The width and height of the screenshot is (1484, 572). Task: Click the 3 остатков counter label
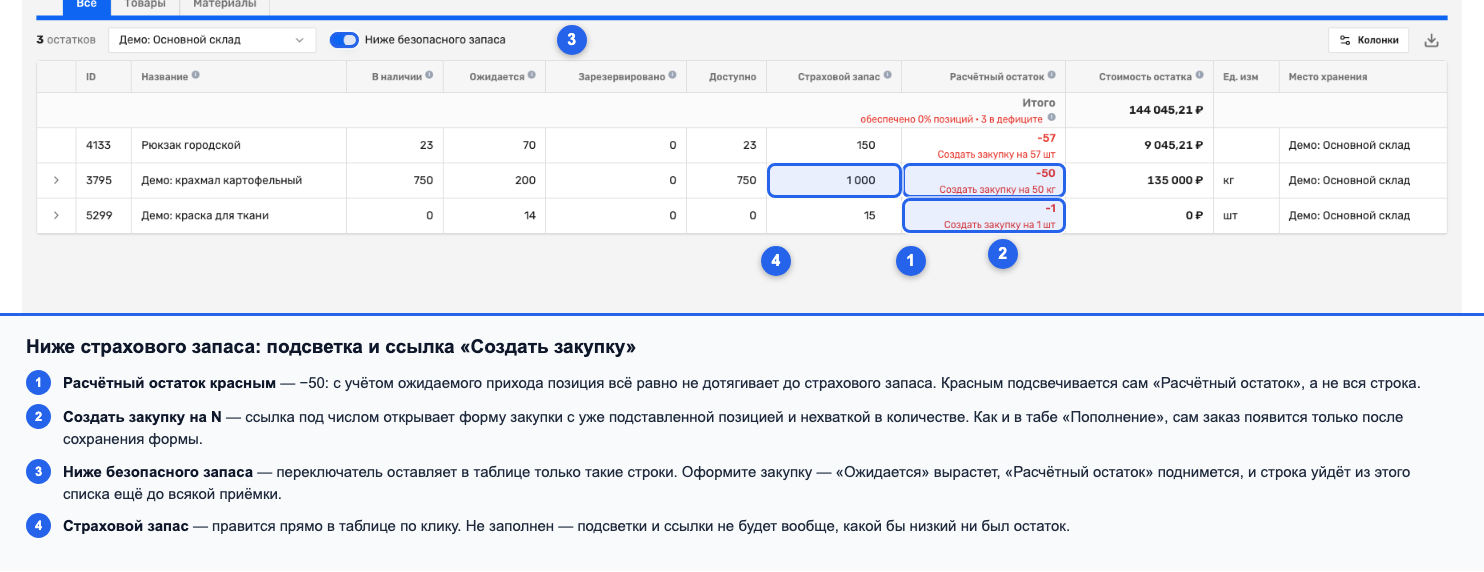coord(66,40)
